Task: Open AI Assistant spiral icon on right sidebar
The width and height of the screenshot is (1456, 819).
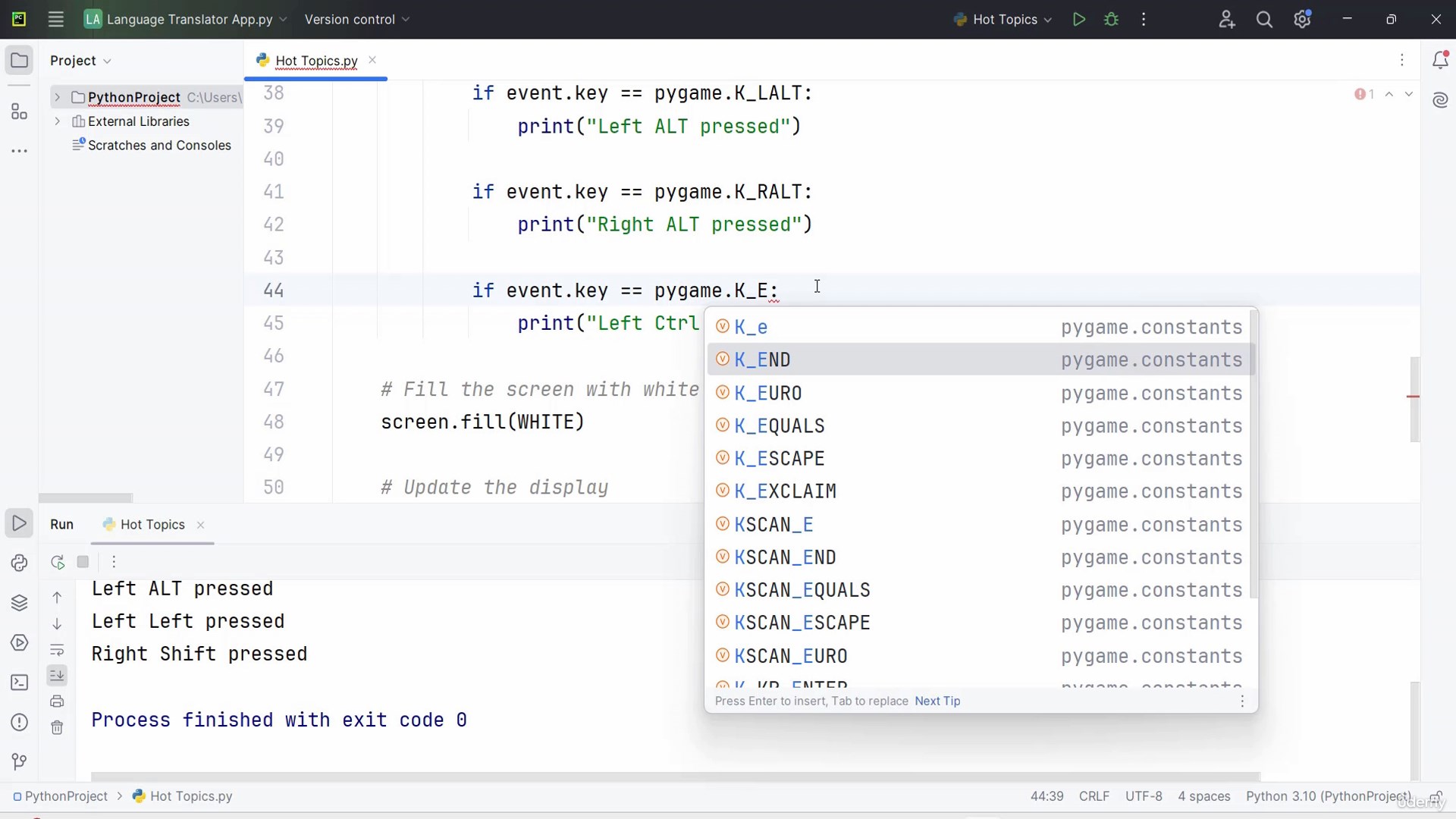Action: (1440, 100)
